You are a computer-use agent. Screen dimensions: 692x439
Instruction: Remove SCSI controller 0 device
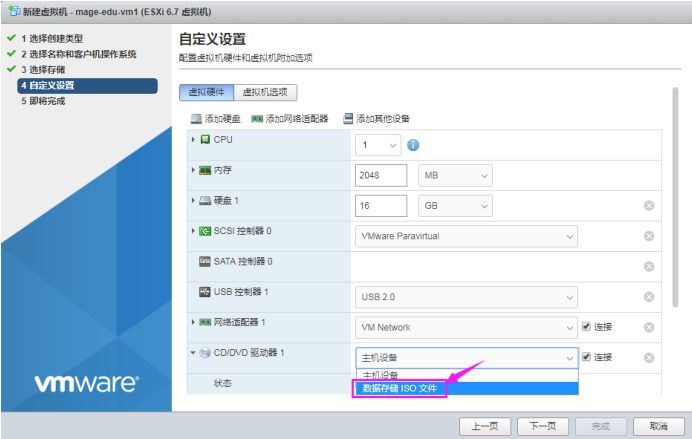(649, 236)
